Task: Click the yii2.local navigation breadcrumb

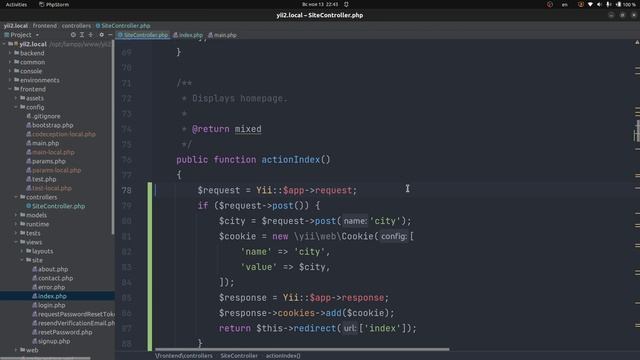Action: 16,26
